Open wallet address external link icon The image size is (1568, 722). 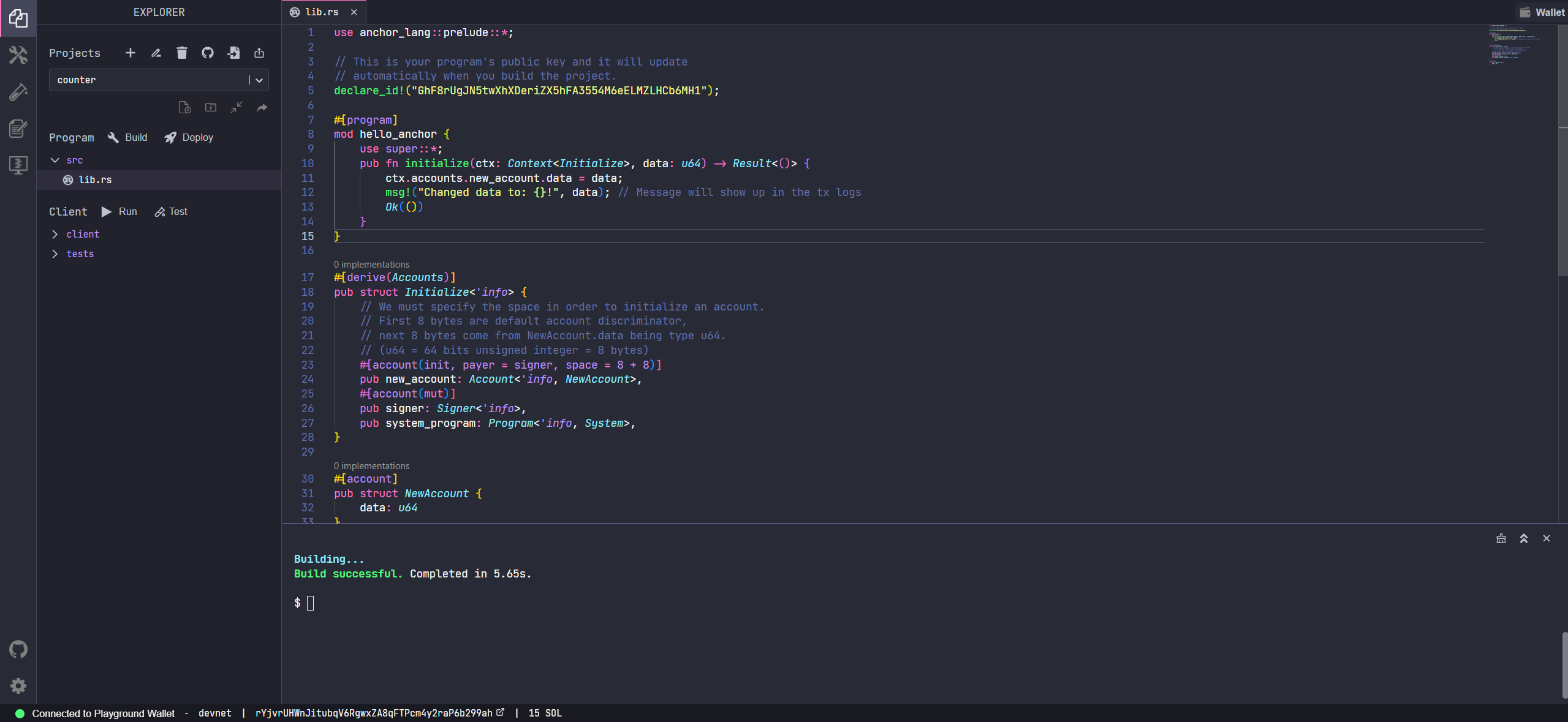click(x=500, y=712)
